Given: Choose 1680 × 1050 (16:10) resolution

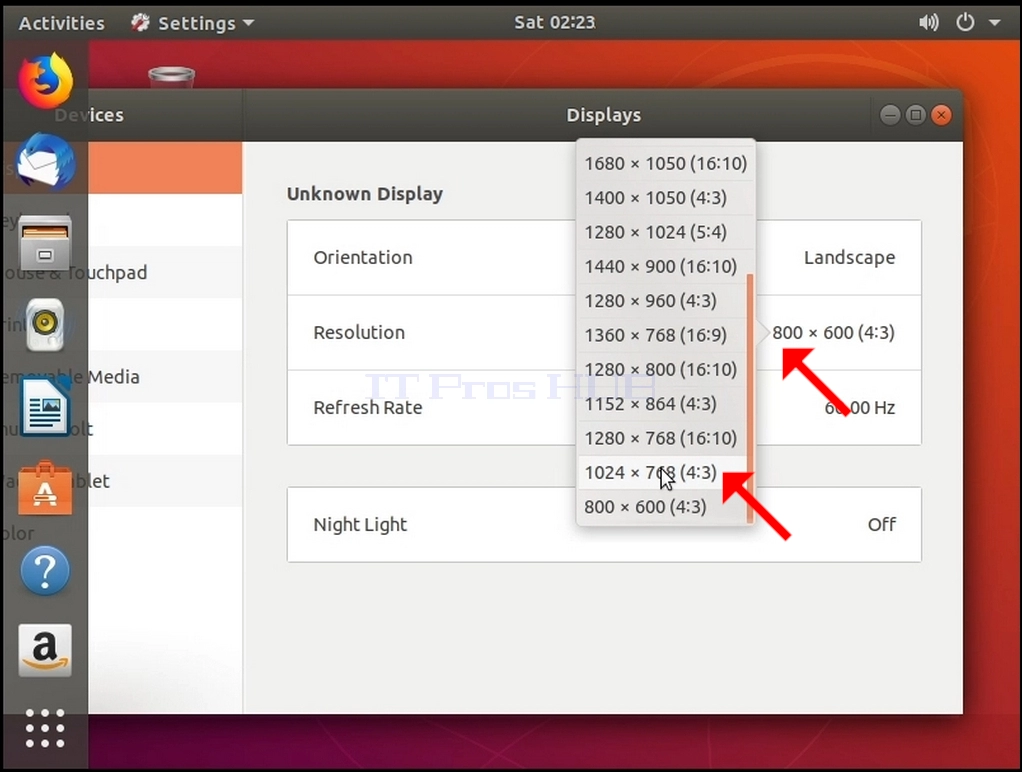Looking at the screenshot, I should coord(665,163).
